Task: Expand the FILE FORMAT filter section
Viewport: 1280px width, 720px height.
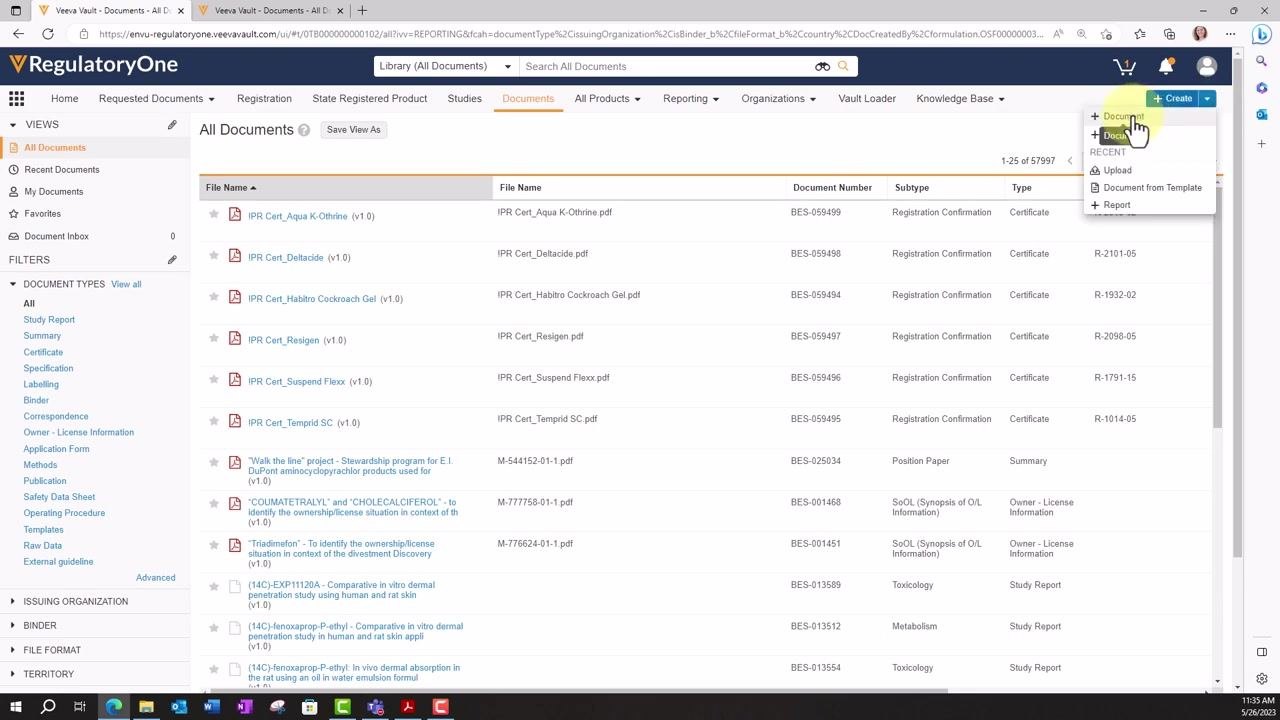Action: coord(52,650)
